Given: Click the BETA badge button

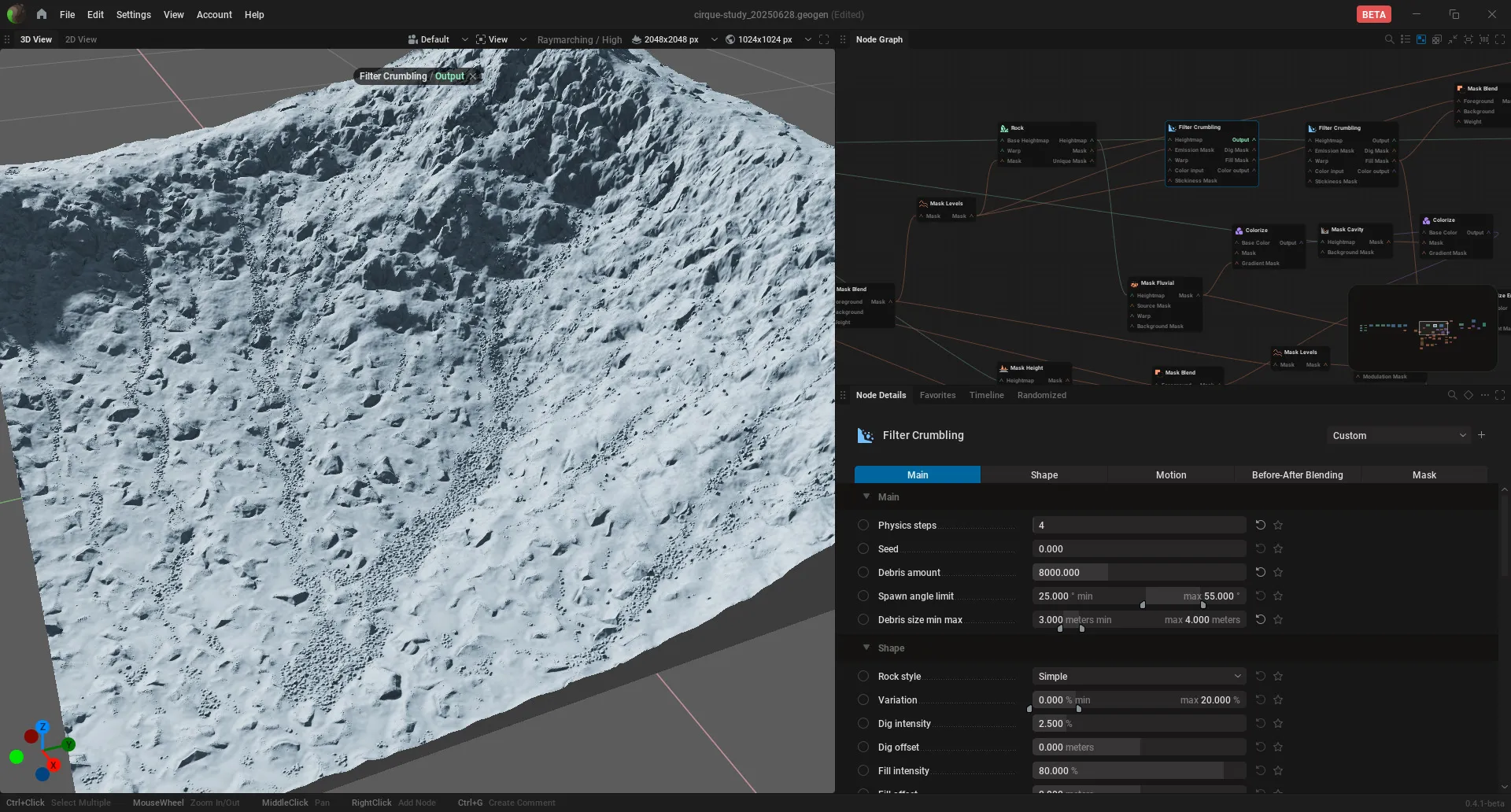Looking at the screenshot, I should [1374, 14].
